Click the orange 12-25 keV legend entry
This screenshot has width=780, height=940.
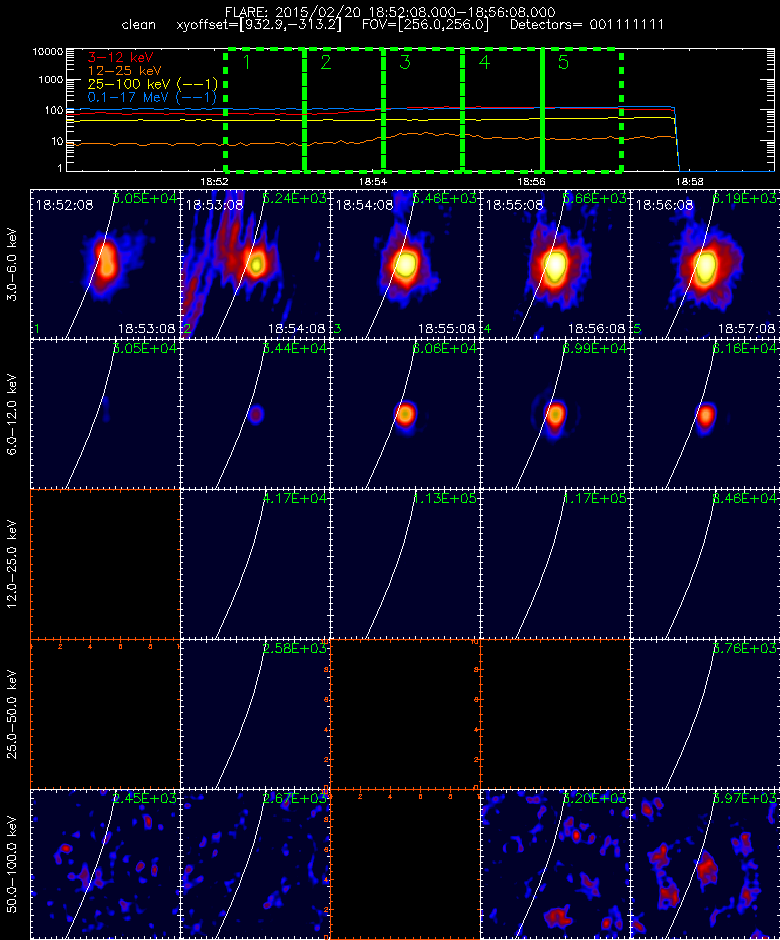(124, 71)
